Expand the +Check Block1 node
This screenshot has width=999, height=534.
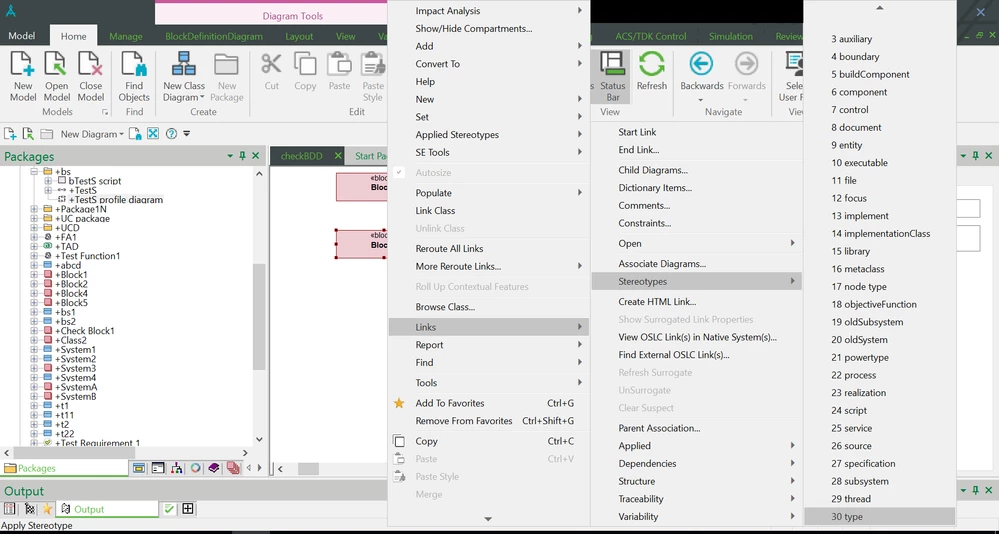[x=34, y=331]
